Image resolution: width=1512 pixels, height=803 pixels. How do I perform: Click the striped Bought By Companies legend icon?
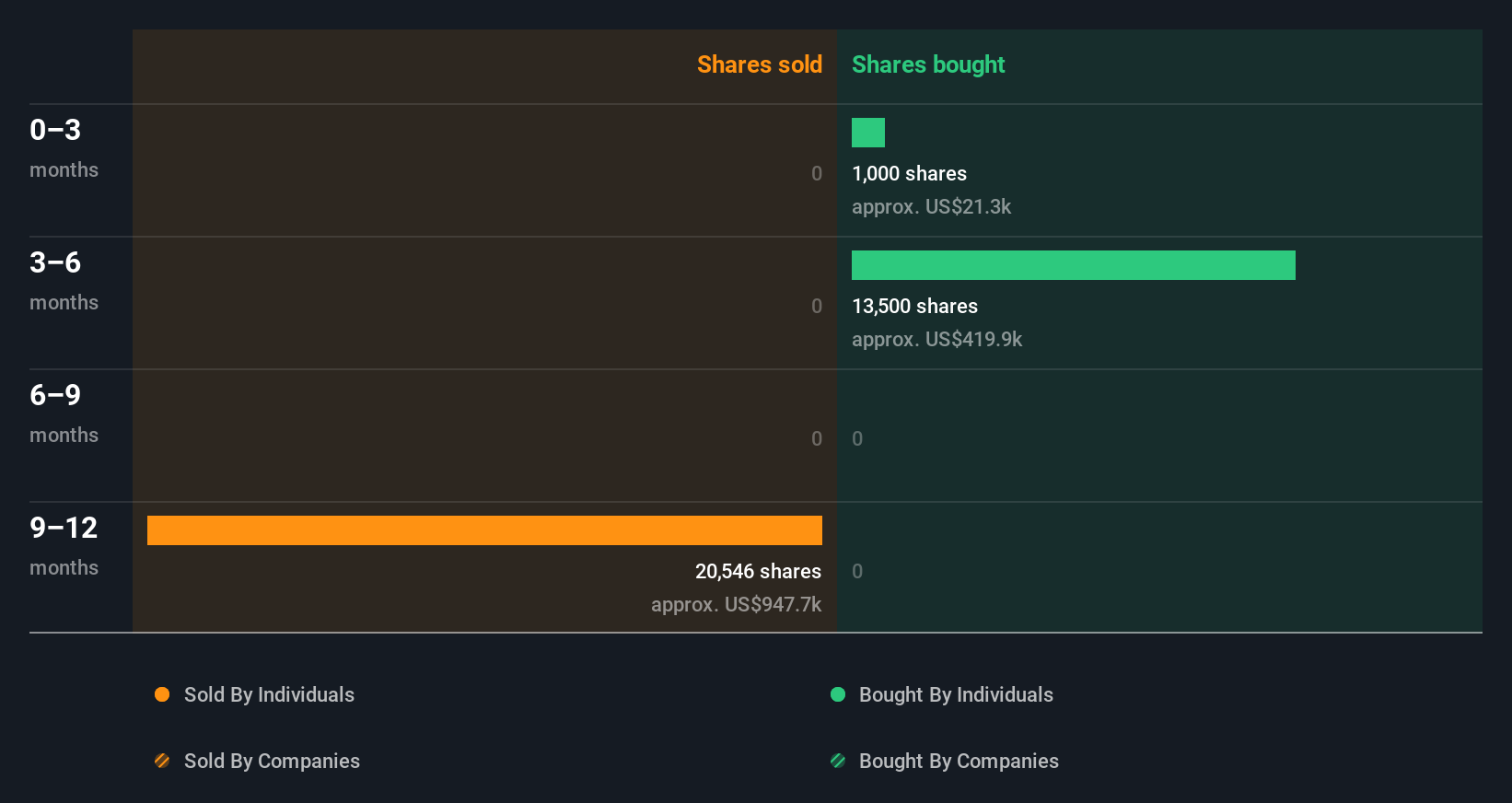[x=838, y=761]
